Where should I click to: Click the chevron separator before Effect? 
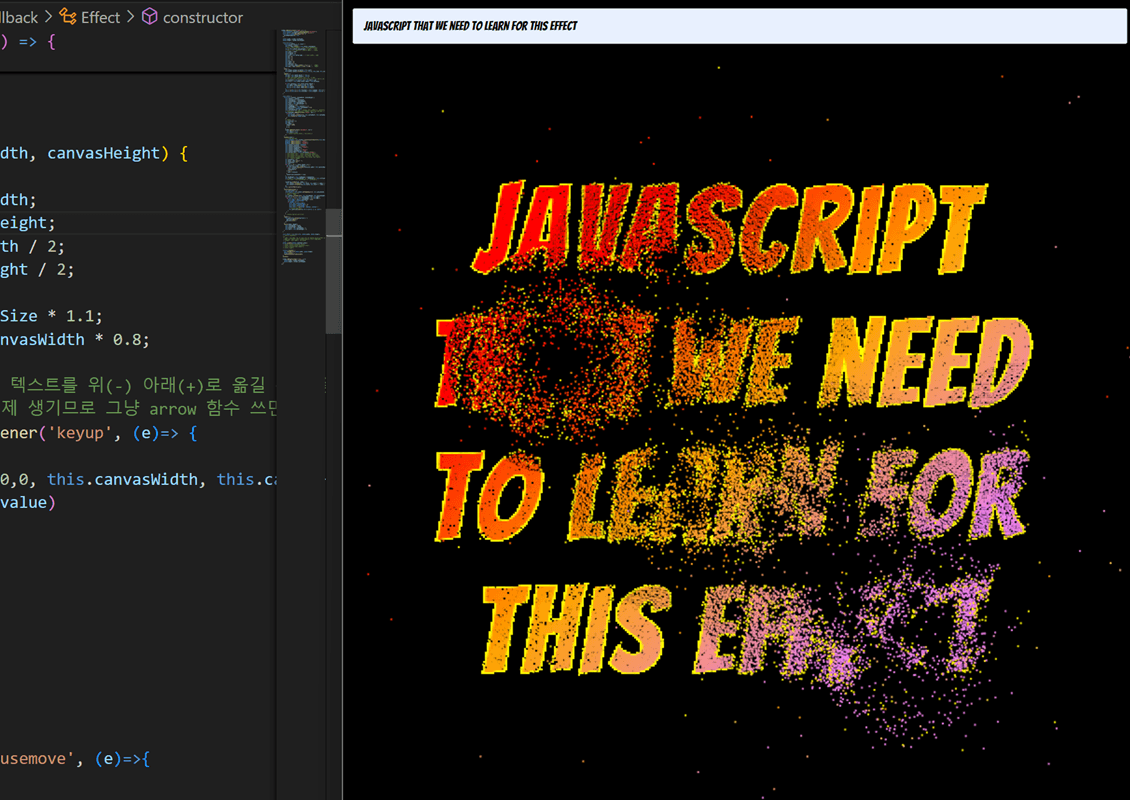(x=48, y=17)
